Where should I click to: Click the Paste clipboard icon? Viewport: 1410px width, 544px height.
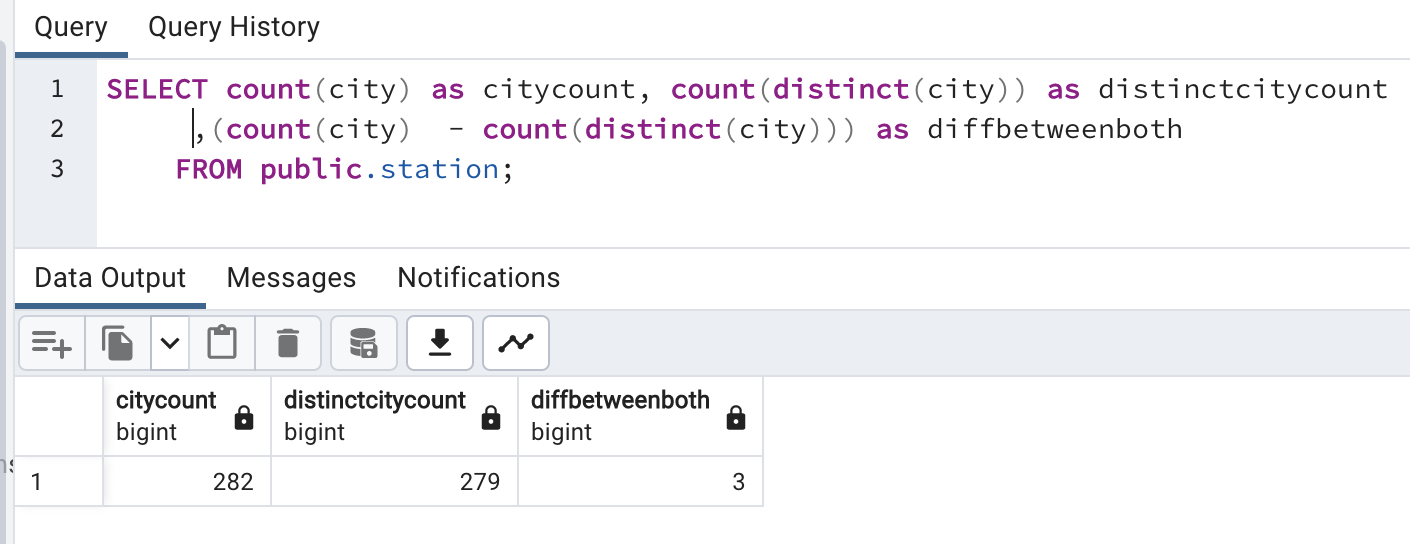(x=222, y=344)
